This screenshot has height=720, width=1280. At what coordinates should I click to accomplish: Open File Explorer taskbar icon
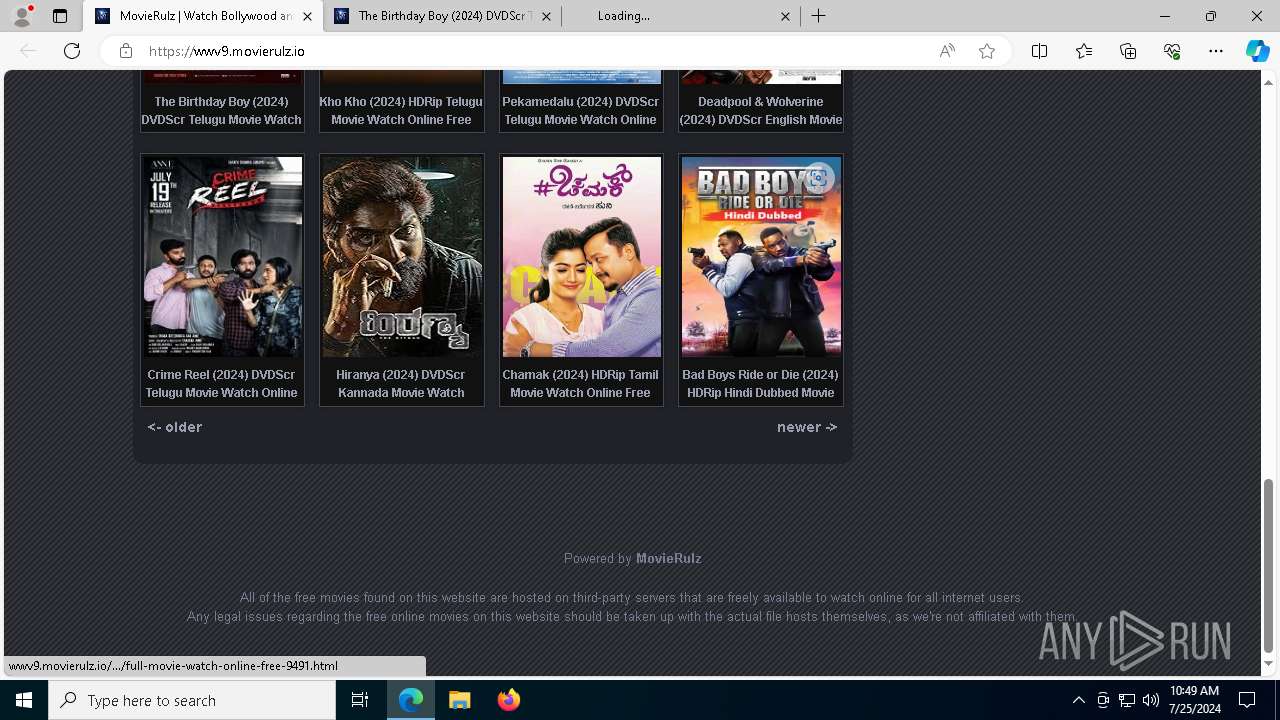pyautogui.click(x=460, y=700)
